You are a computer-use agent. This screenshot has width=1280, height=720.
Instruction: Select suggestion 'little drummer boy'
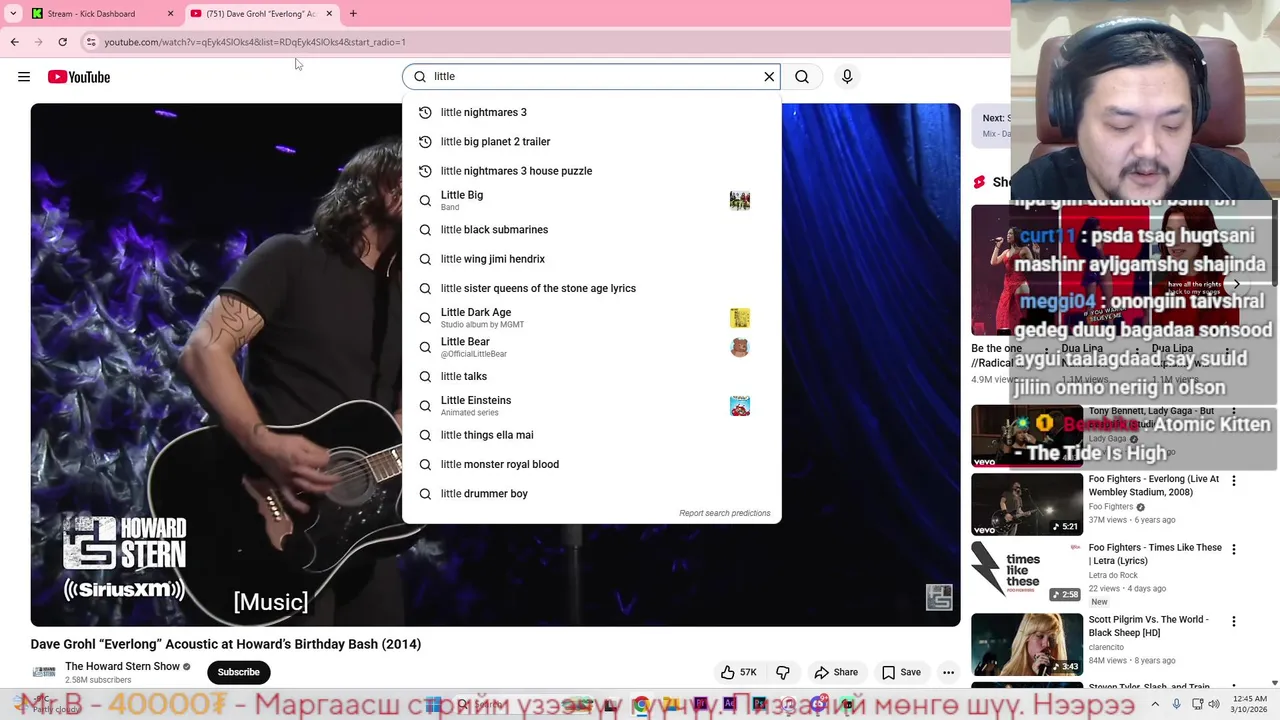[591, 494]
